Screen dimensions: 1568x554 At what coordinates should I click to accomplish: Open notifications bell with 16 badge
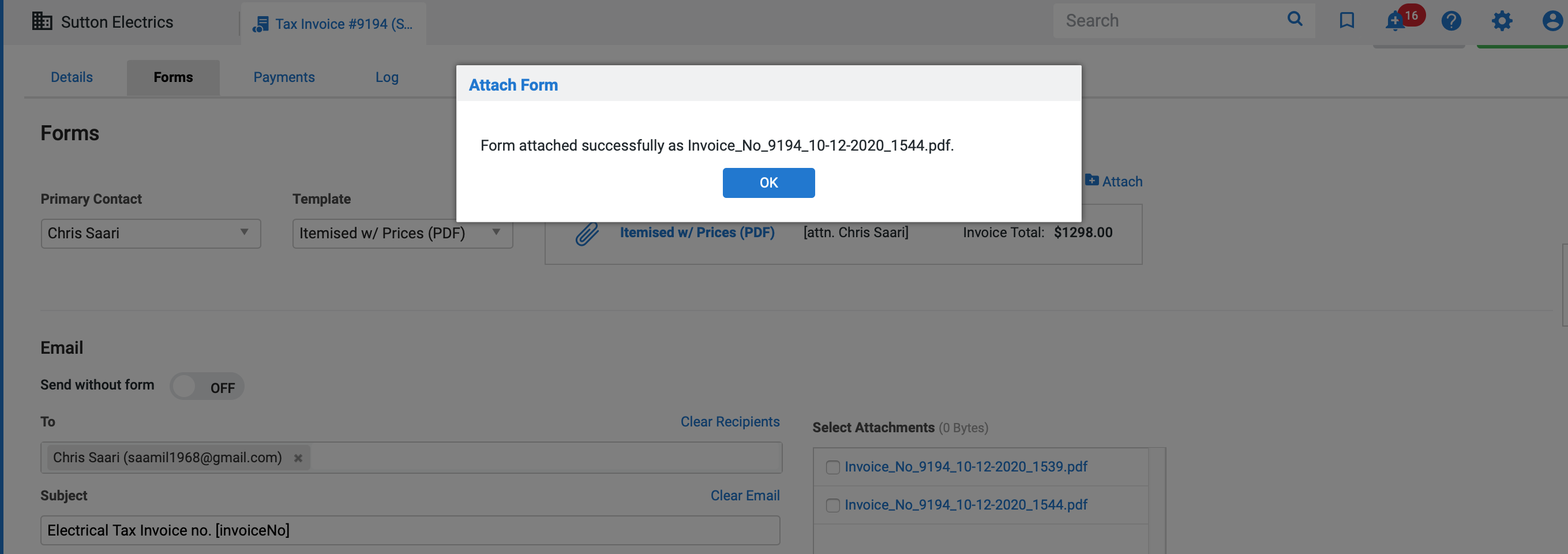click(x=1394, y=21)
